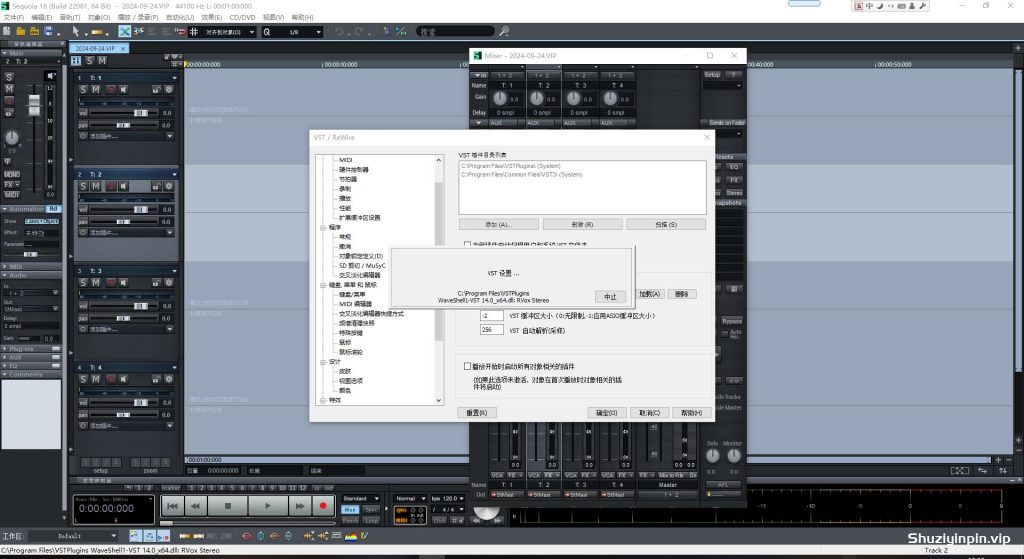
Task: Select the MIDI item in settings tree
Action: (345, 160)
